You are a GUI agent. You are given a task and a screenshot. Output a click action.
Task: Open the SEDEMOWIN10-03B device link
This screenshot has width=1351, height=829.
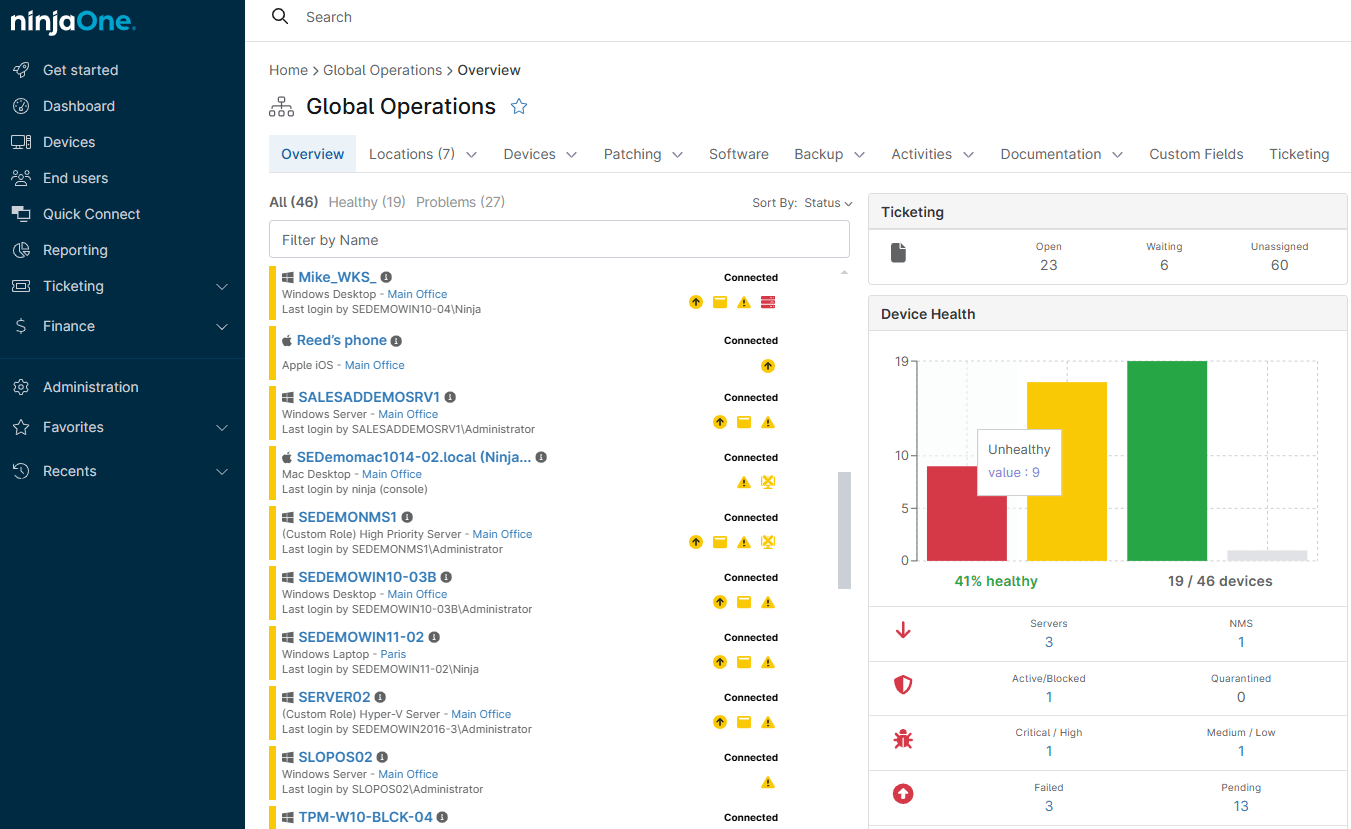pos(367,577)
